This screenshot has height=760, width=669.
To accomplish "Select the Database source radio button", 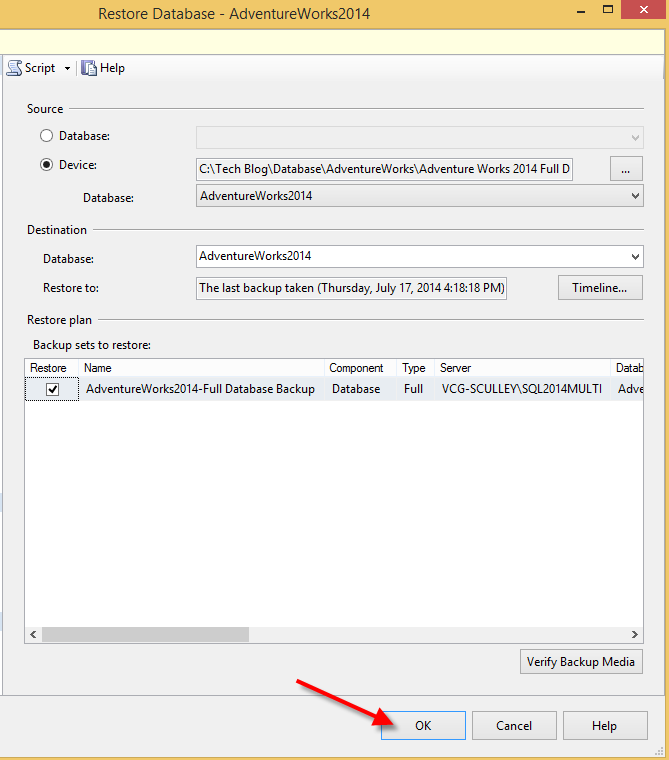I will pyautogui.click(x=47, y=136).
